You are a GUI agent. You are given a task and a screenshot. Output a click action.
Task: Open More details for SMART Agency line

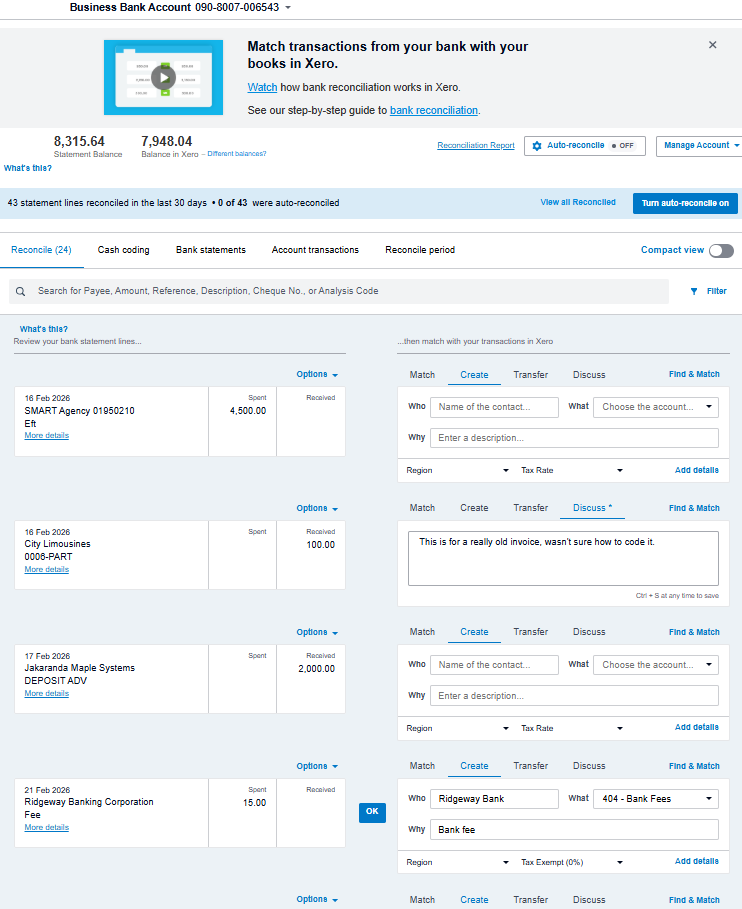tap(46, 435)
